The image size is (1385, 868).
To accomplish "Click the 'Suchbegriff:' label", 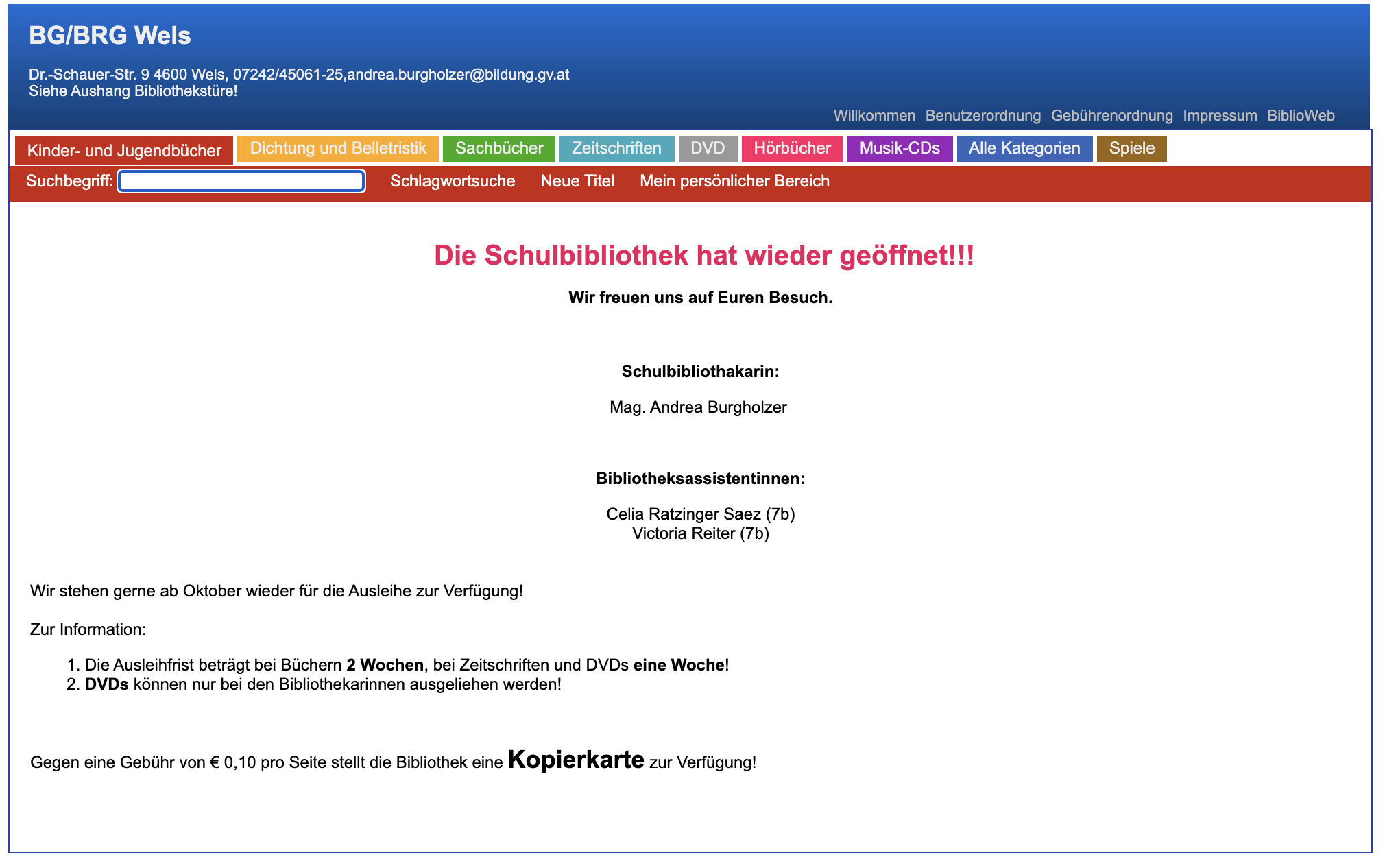I will pyautogui.click(x=69, y=181).
